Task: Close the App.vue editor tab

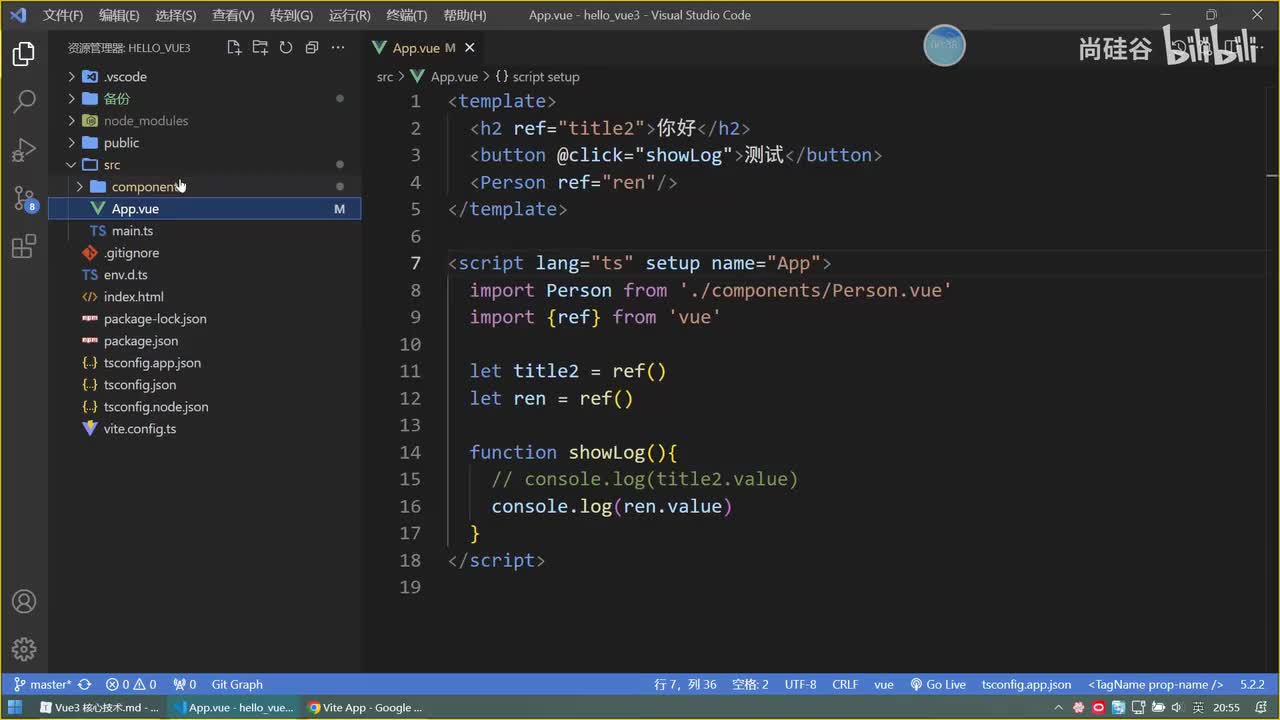Action: (x=470, y=48)
